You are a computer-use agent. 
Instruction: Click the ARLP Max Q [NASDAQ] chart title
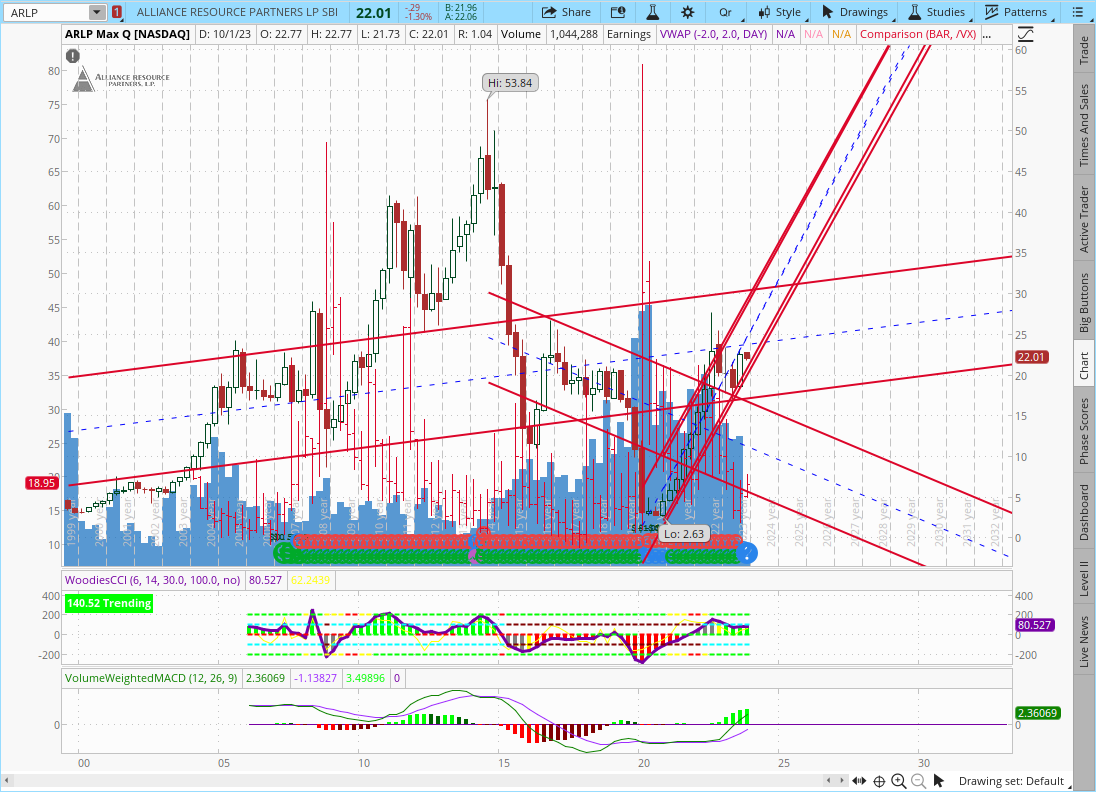(127, 34)
